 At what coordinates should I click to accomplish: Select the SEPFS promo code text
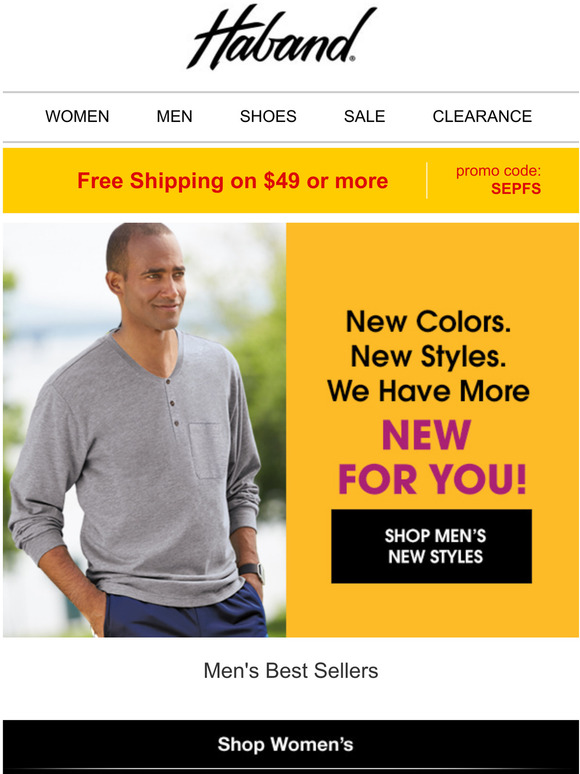coord(516,189)
